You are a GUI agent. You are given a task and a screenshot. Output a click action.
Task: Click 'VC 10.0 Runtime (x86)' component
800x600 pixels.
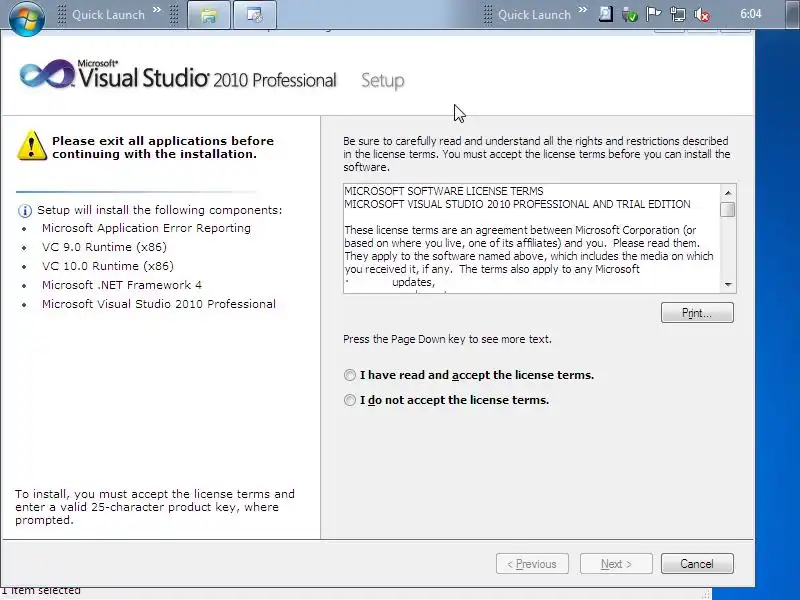(108, 266)
